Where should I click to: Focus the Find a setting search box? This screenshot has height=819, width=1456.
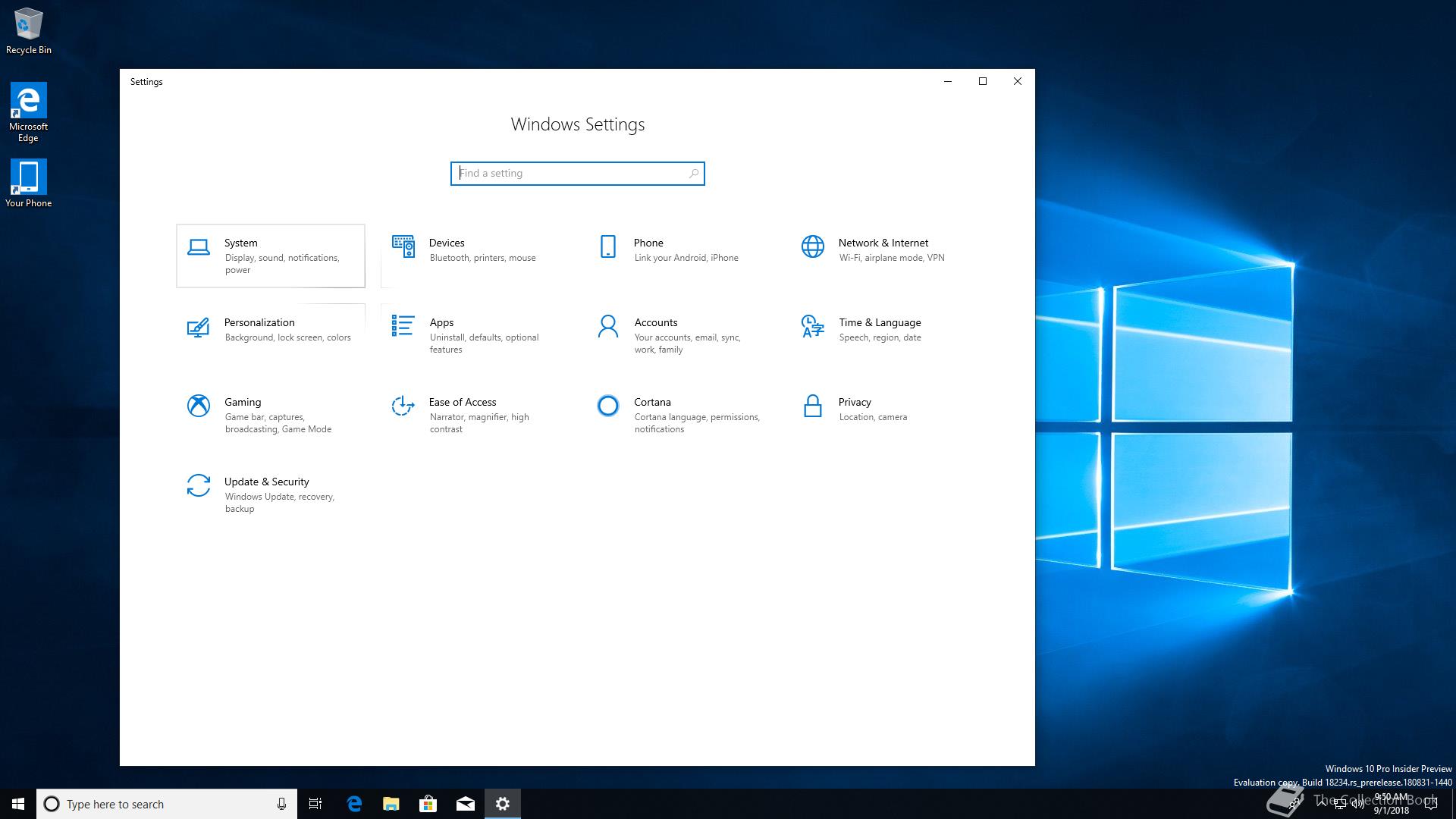(578, 174)
